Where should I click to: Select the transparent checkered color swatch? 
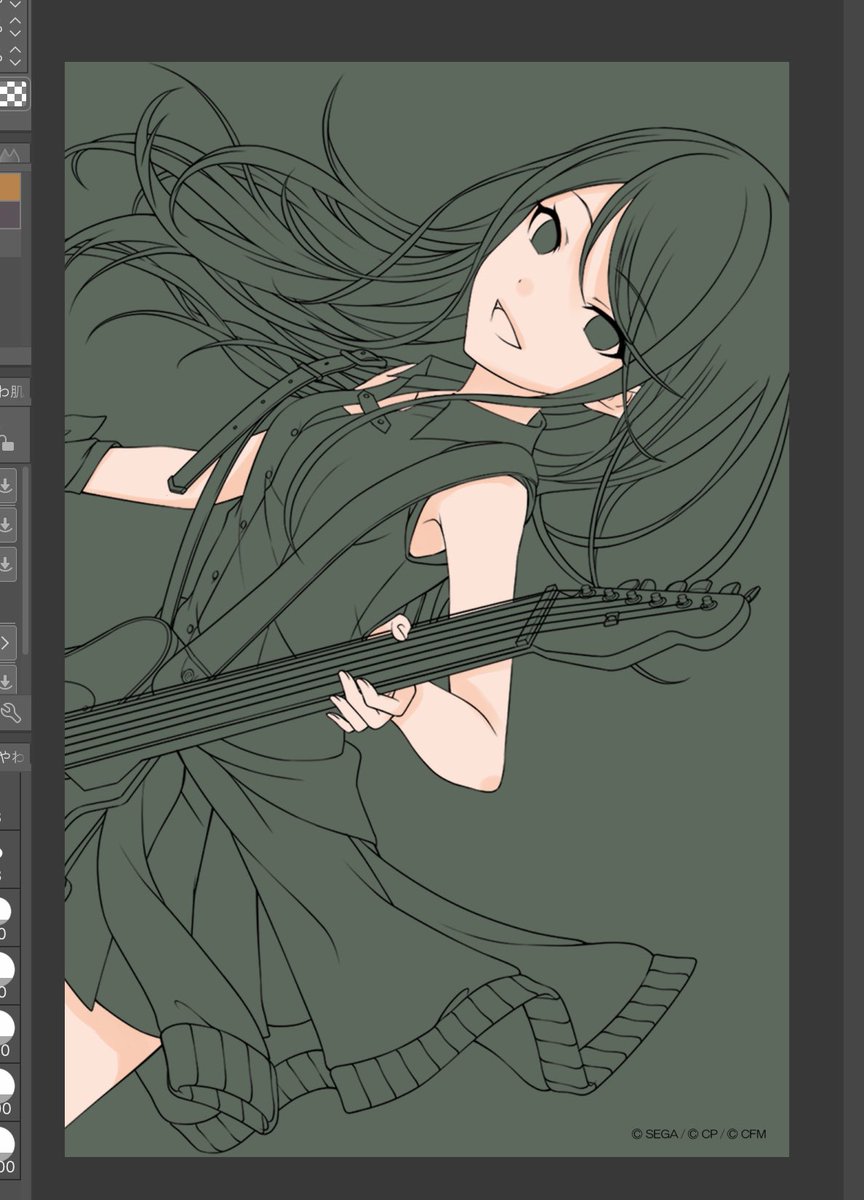click(x=13, y=93)
